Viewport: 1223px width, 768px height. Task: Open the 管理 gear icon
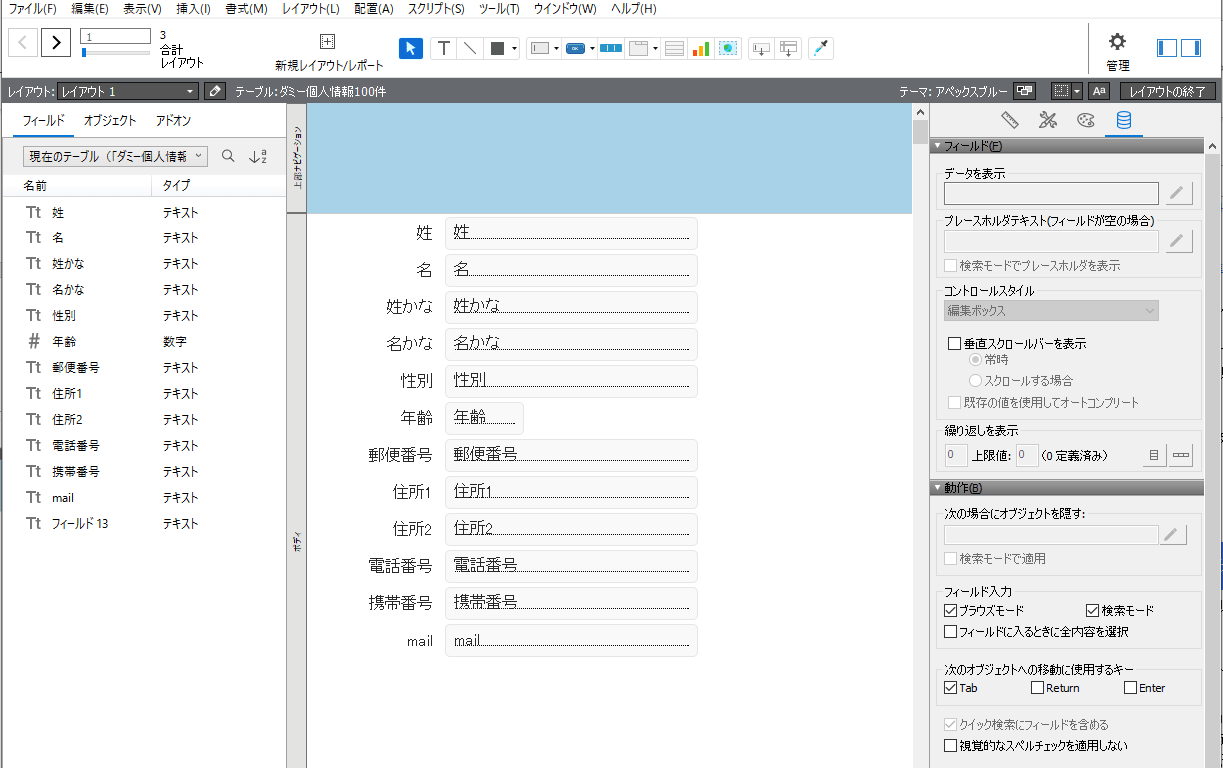click(1118, 41)
